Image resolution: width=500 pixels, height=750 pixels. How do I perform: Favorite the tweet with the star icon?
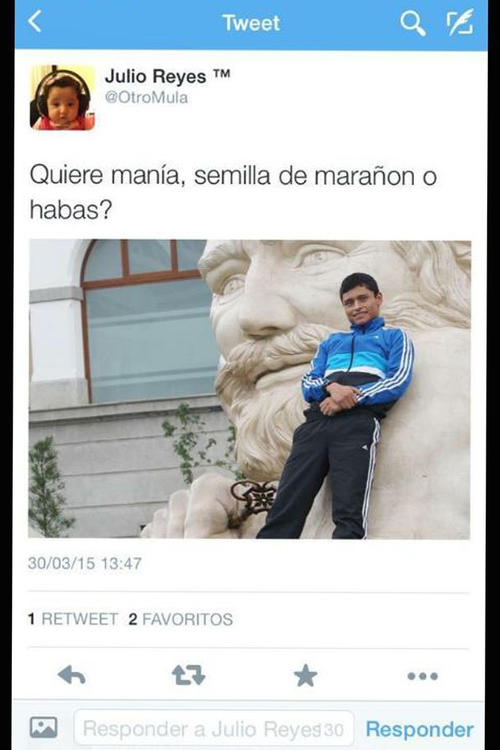tap(305, 676)
